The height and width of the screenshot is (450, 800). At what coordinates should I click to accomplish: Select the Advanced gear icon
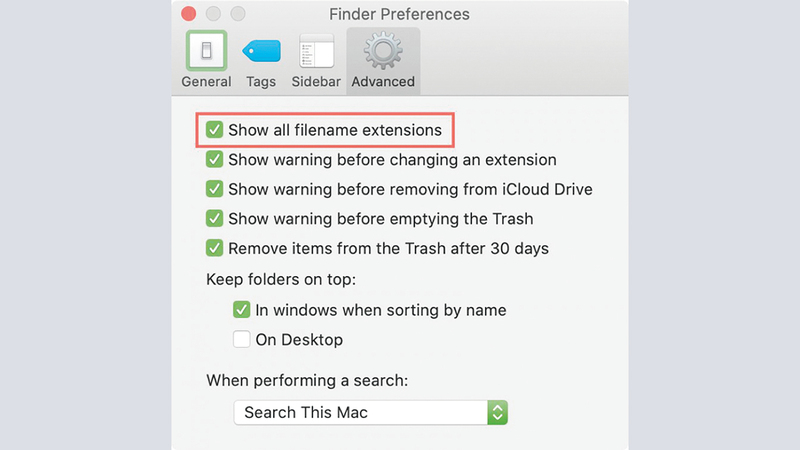[383, 50]
